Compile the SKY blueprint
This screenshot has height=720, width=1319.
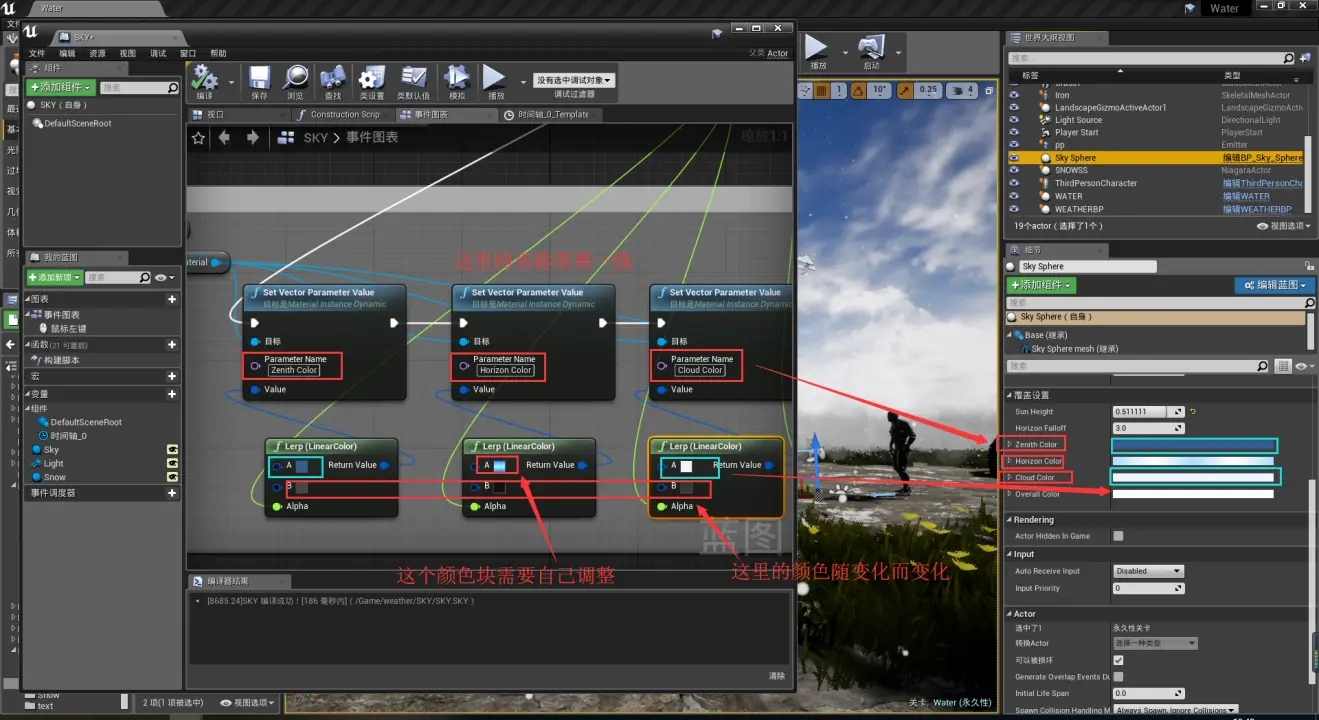(205, 80)
